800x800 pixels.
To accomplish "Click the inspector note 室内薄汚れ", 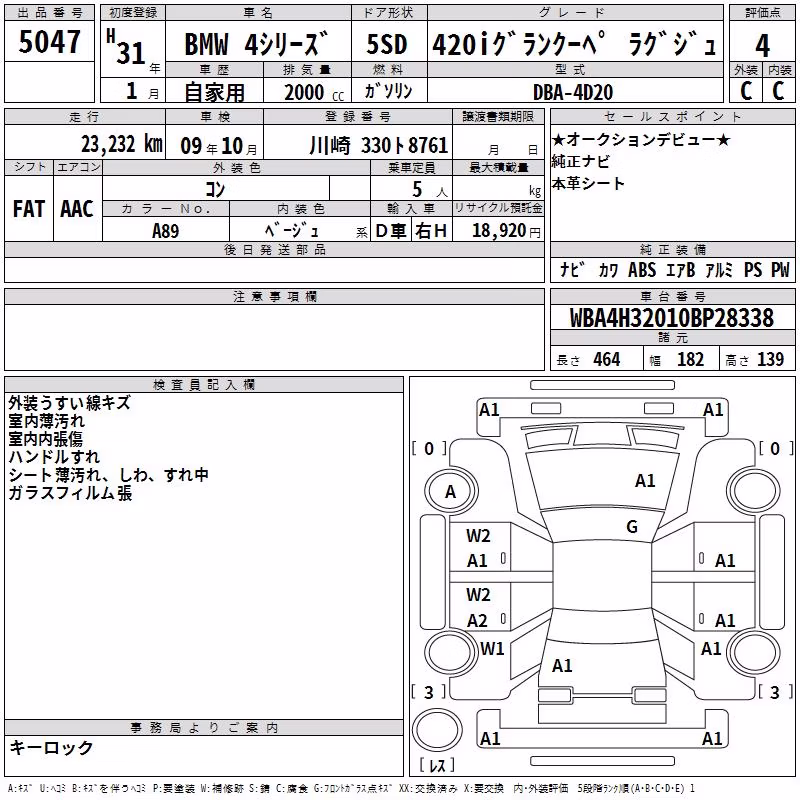I will pyautogui.click(x=46, y=421).
